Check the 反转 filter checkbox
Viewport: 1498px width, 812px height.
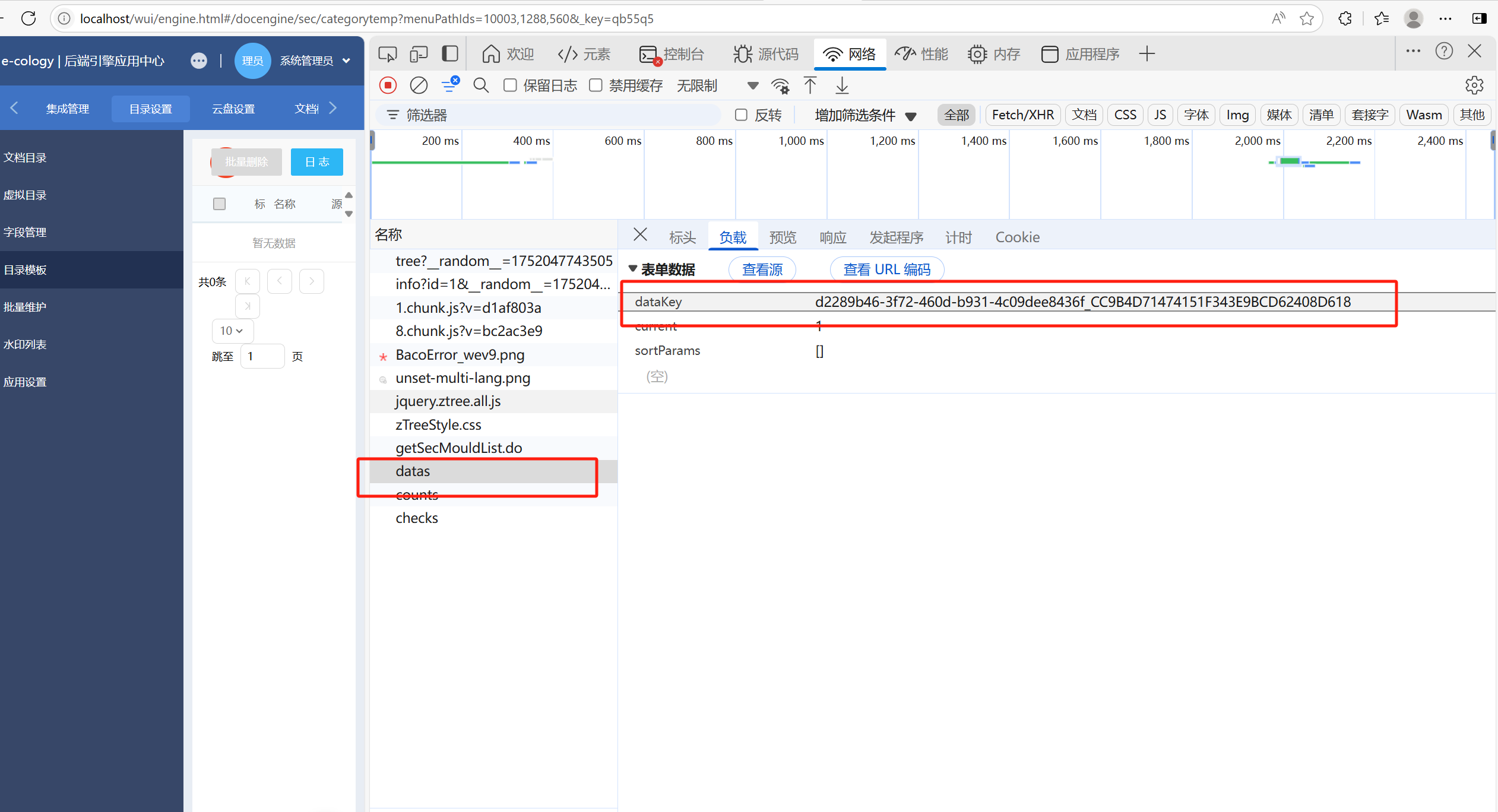741,115
